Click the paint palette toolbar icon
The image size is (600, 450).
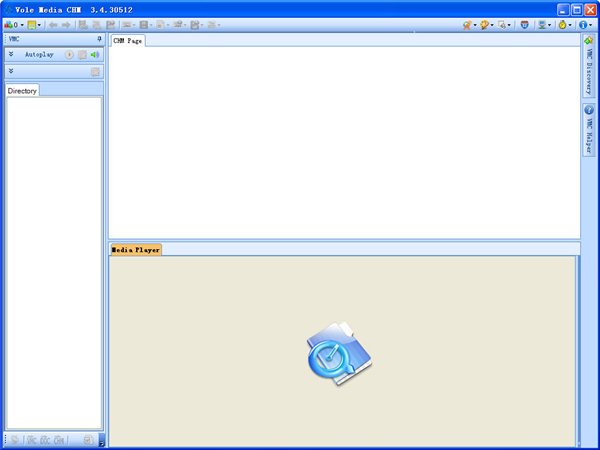[x=485, y=25]
